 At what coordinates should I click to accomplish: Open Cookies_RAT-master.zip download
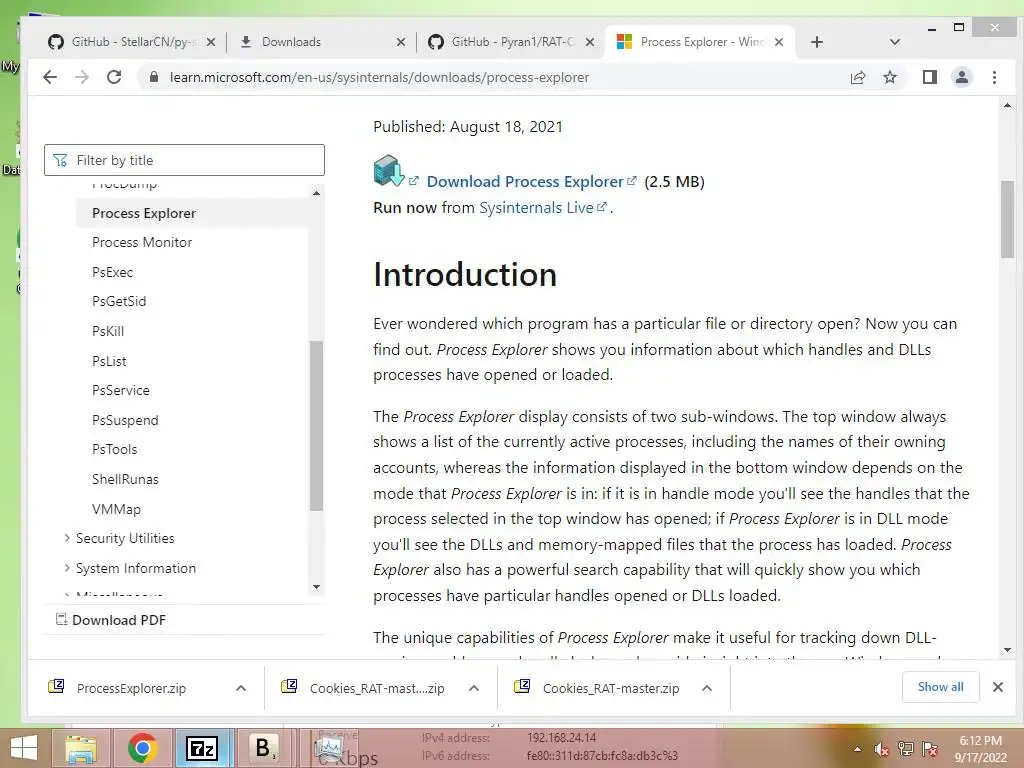pos(610,688)
